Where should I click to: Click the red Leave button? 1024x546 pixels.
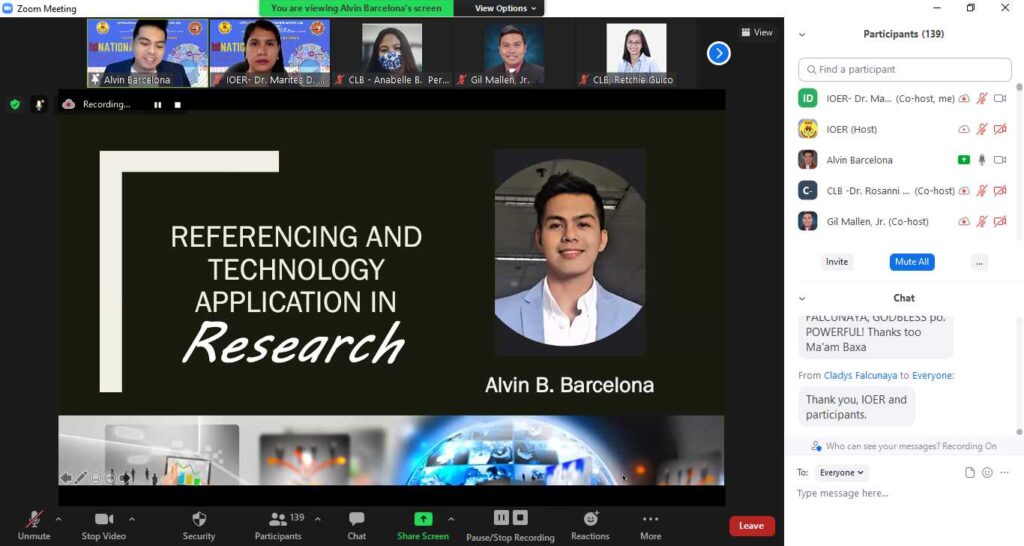point(751,526)
